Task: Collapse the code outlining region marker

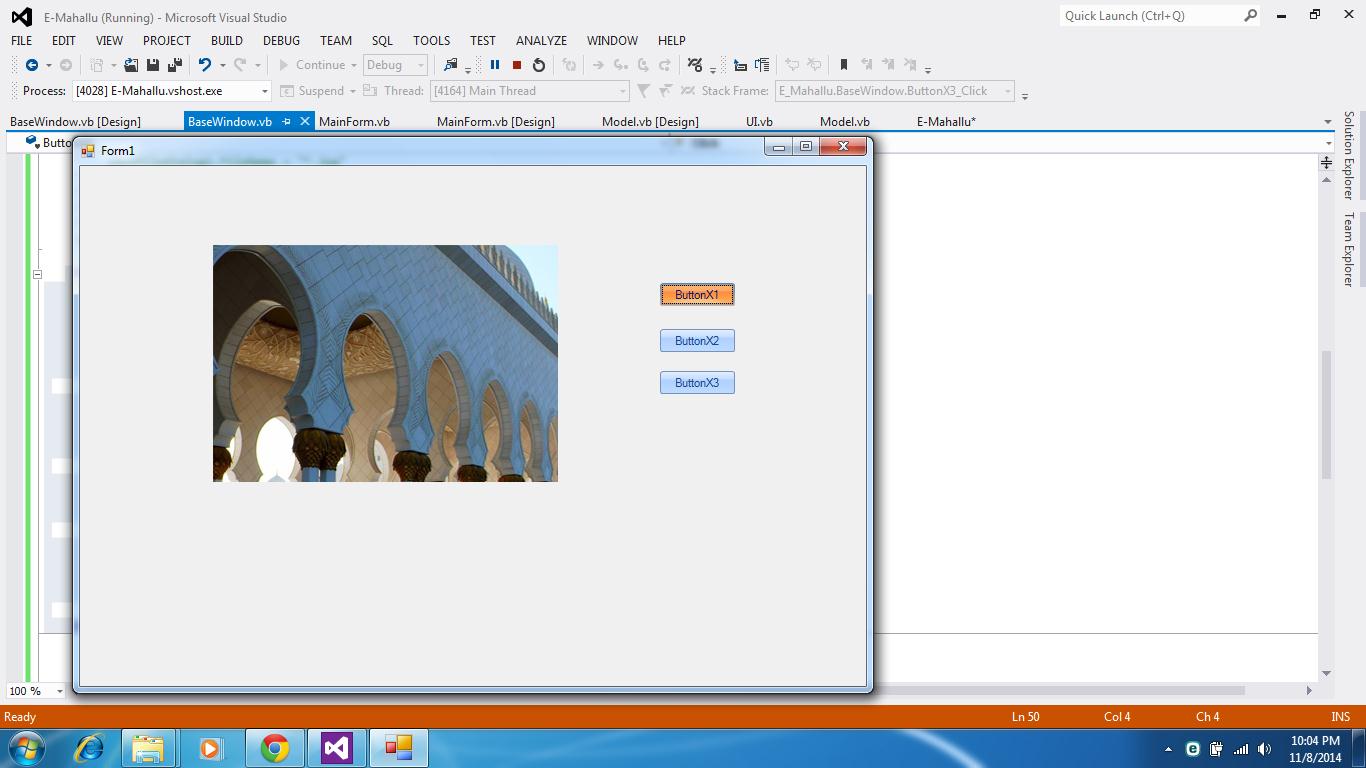Action: (x=37, y=274)
